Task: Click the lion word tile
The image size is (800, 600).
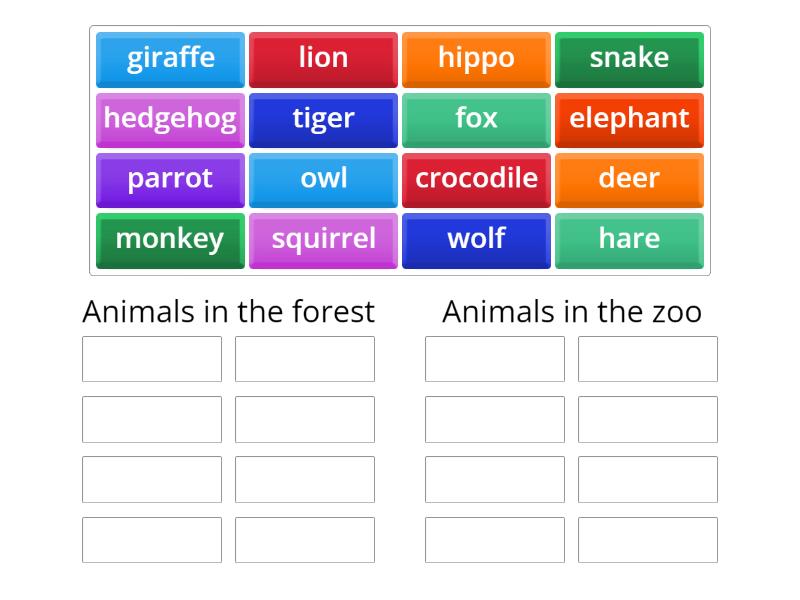Action: tap(322, 59)
